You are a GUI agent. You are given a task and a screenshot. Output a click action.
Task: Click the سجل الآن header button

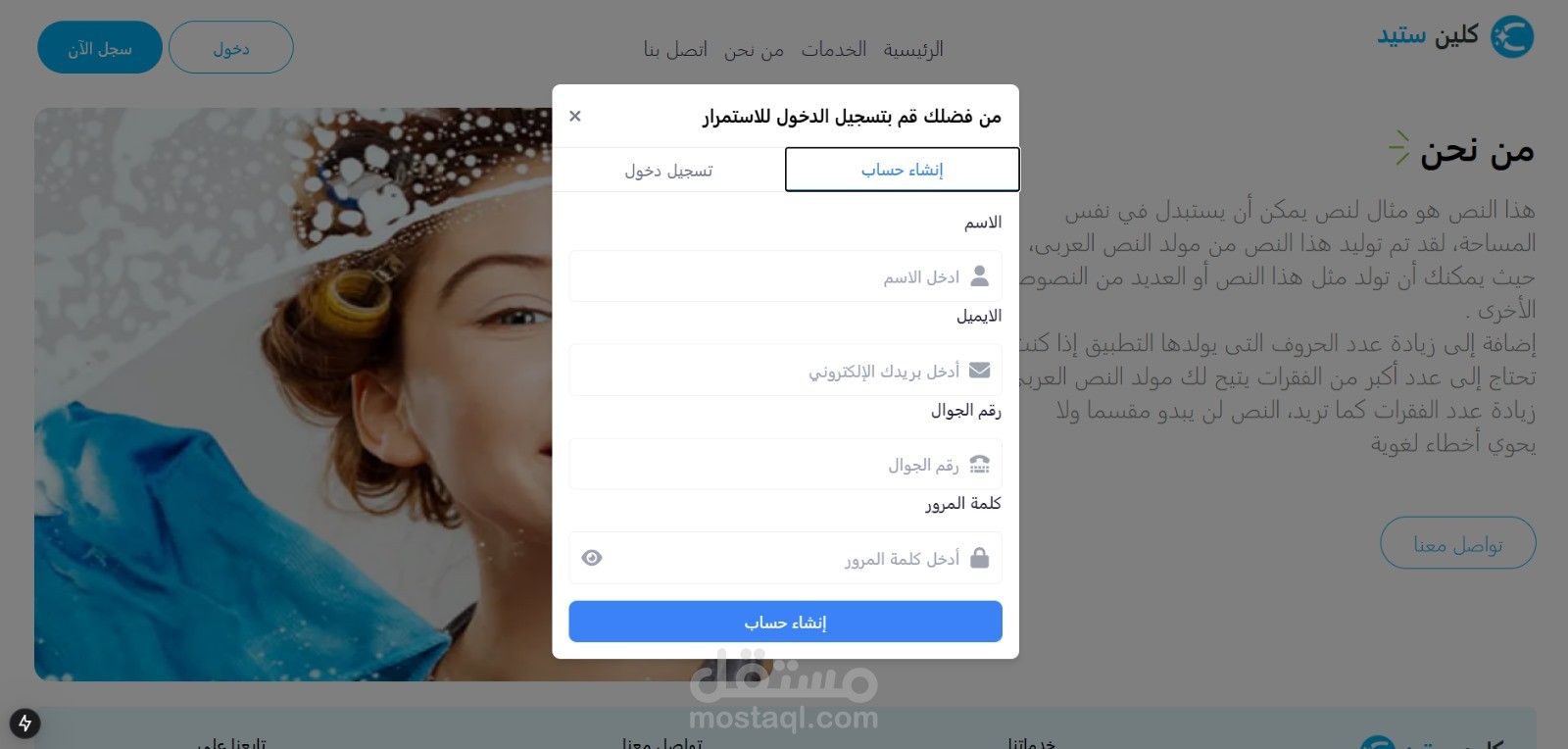click(100, 47)
